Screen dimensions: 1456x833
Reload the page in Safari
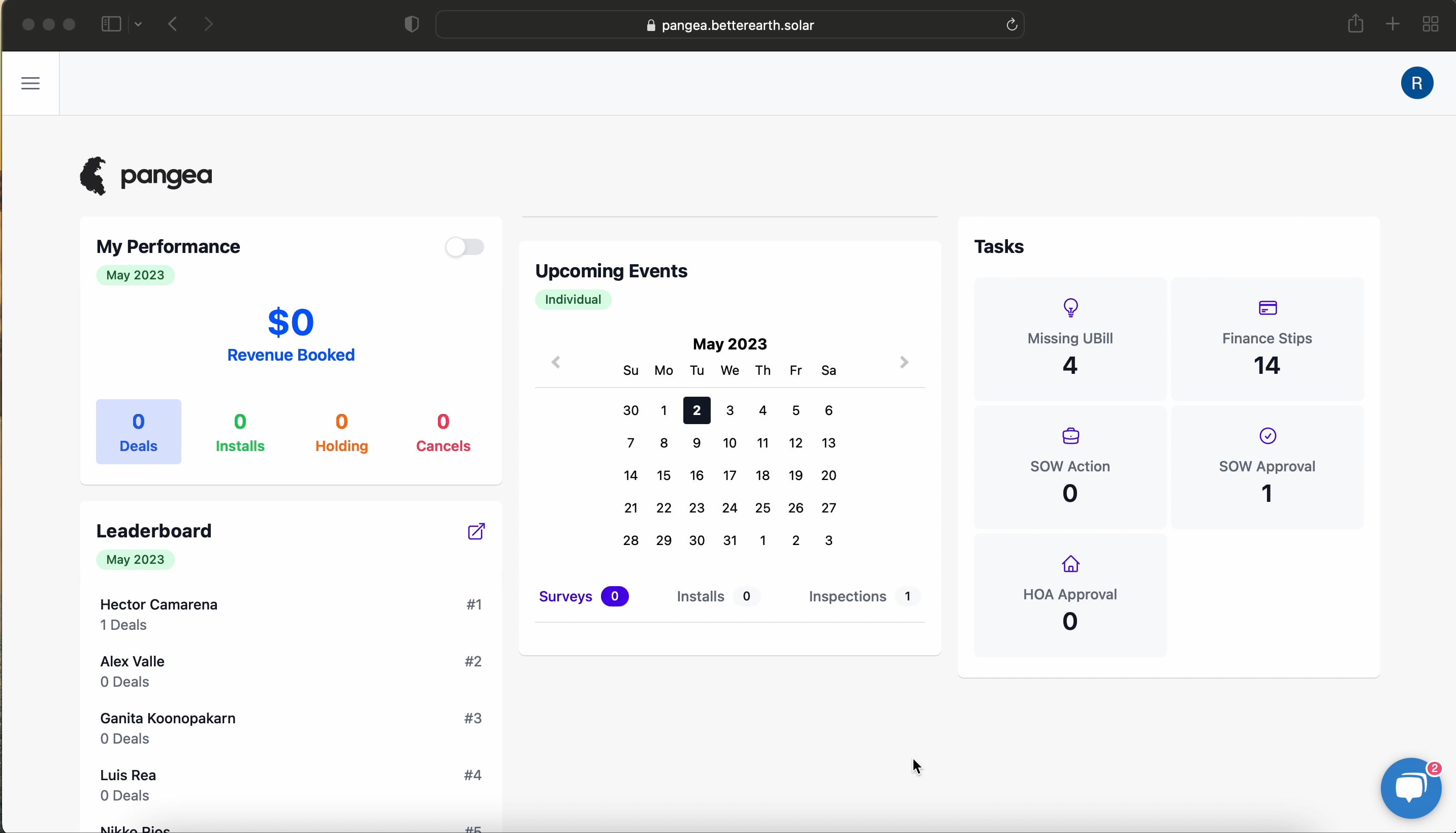[1011, 24]
